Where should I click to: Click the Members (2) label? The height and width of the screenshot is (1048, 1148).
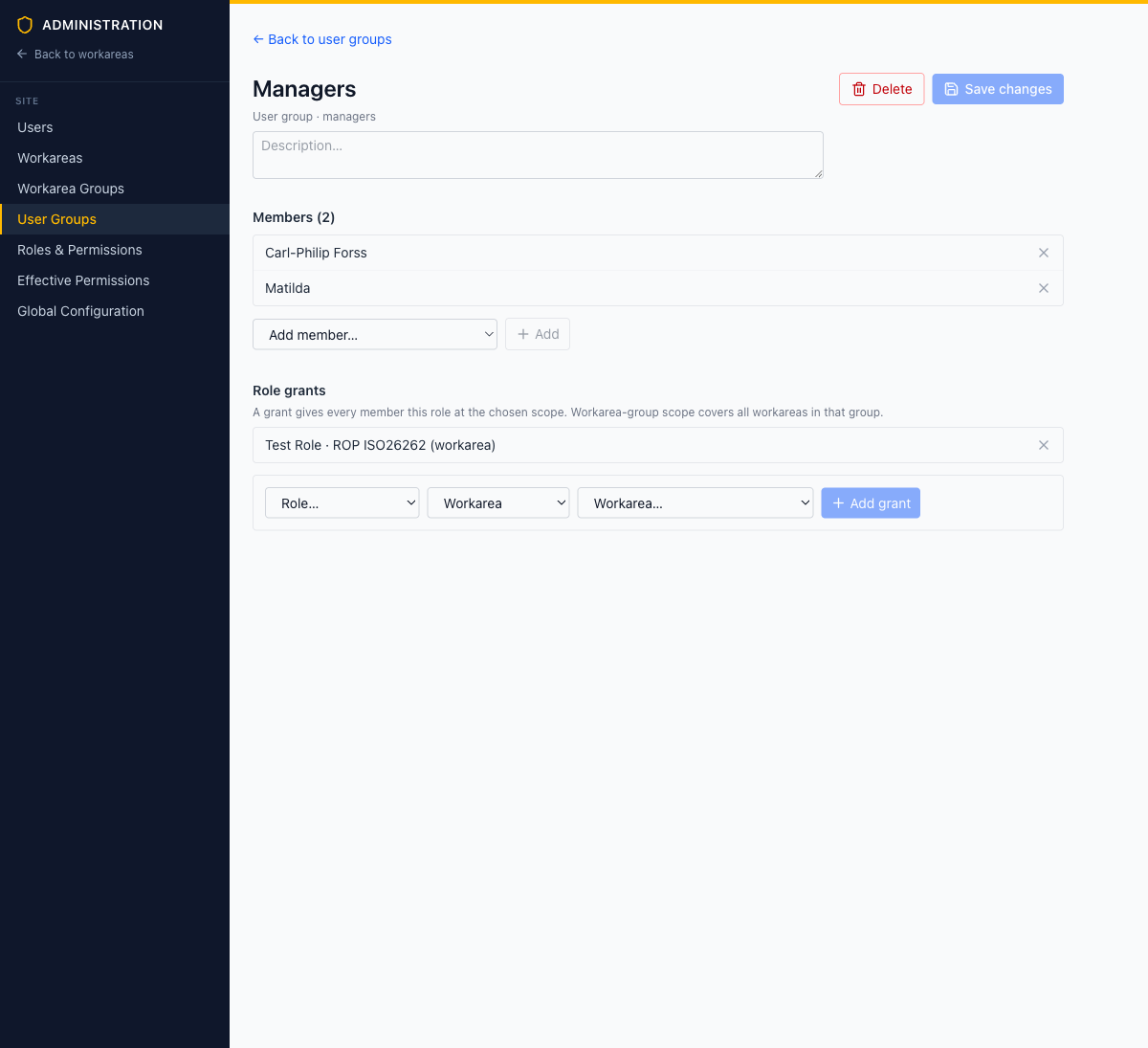(x=294, y=217)
